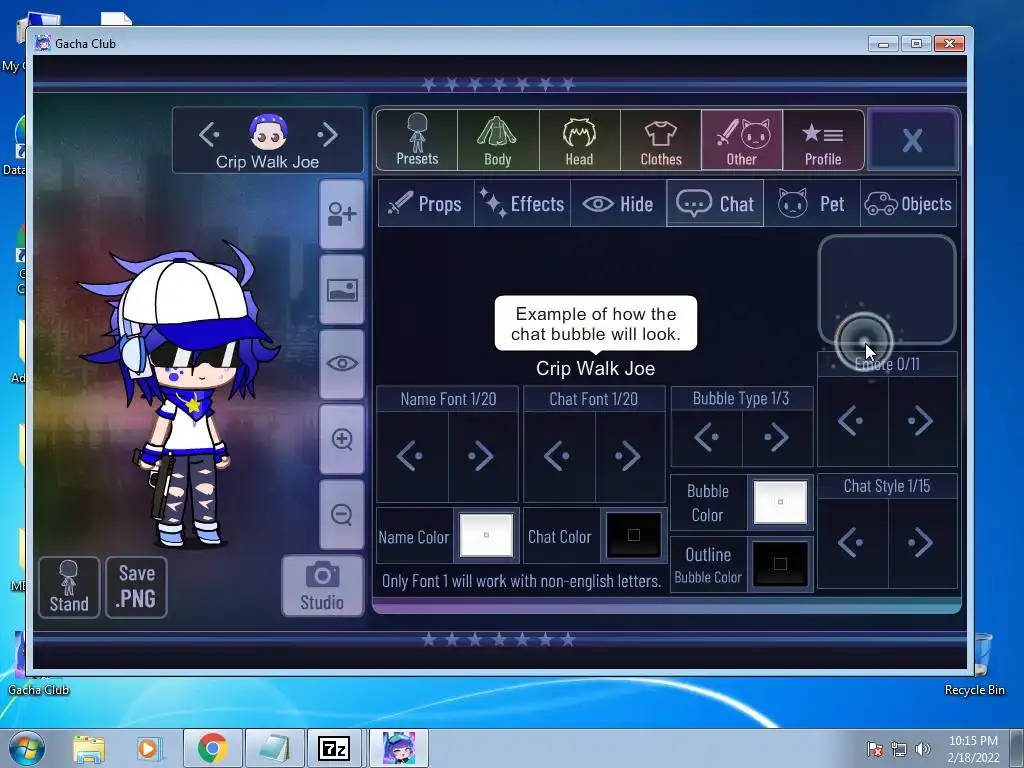
Task: Open Windows Media Player from taskbar
Action: pos(149,748)
